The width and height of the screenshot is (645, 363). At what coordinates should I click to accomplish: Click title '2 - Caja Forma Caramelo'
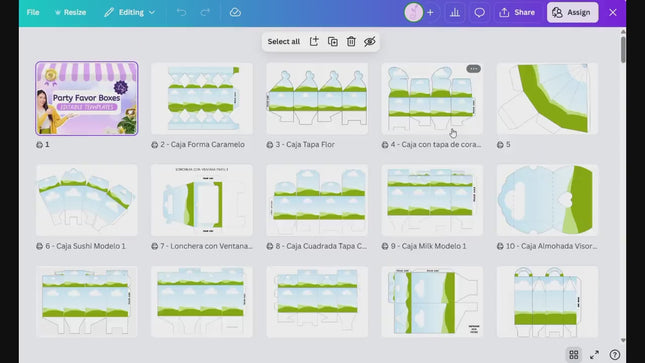[x=202, y=144]
